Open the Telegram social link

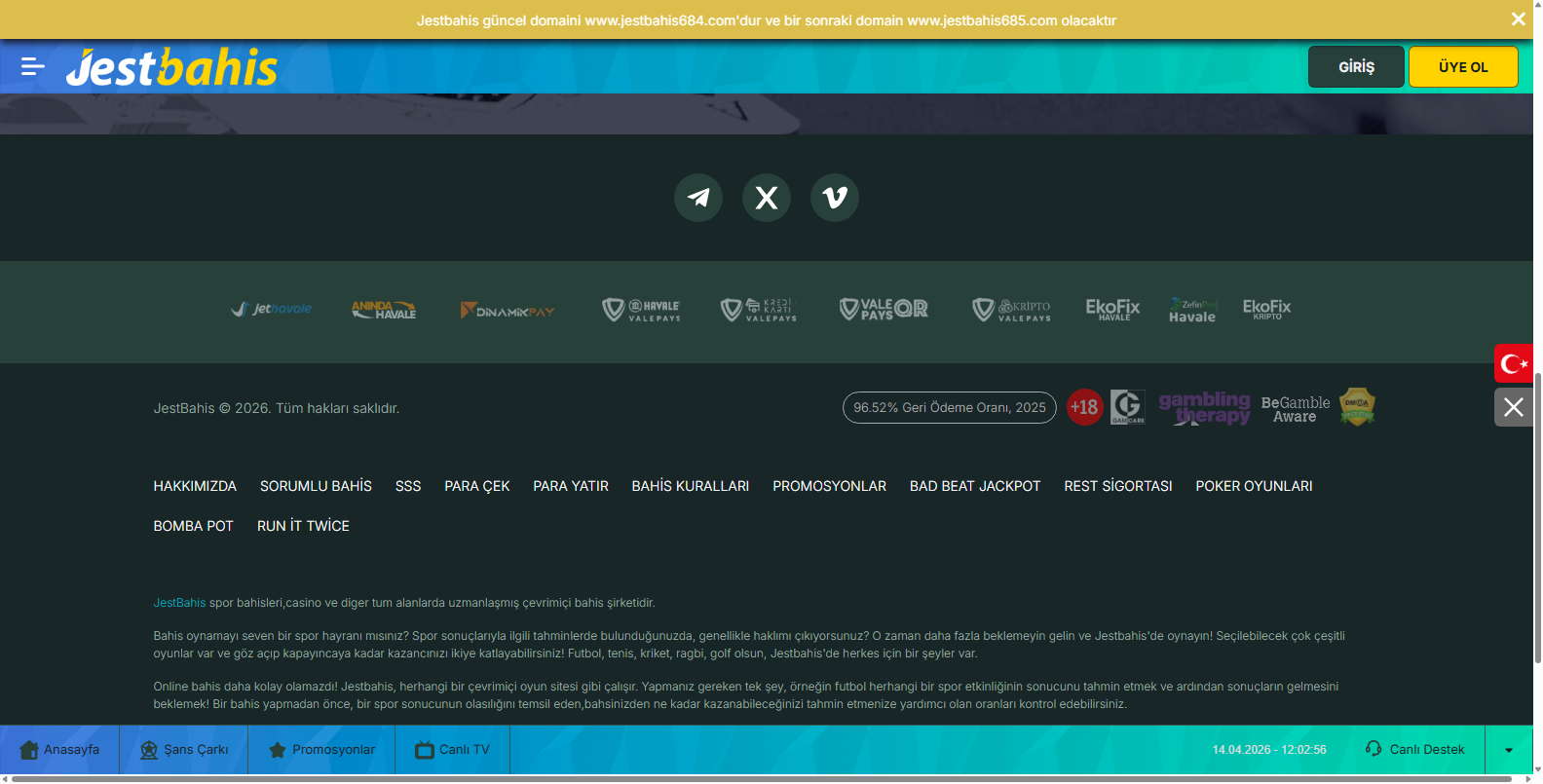pos(698,198)
